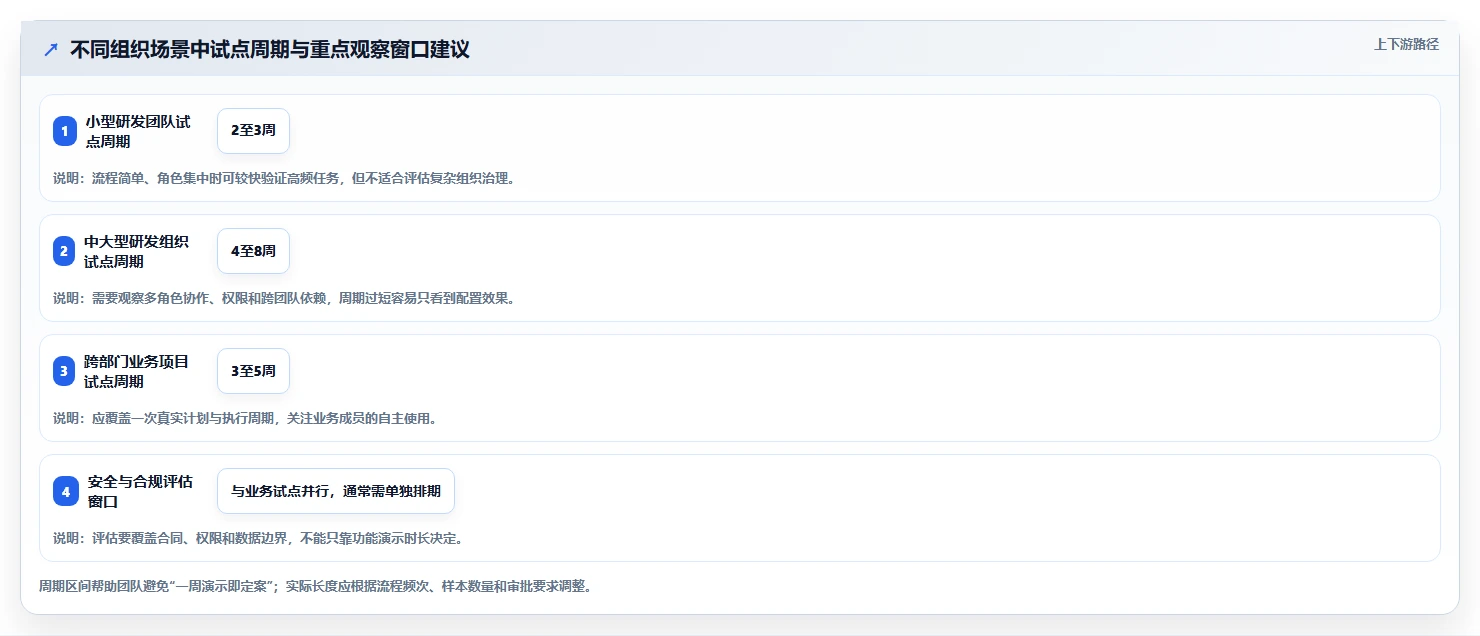Click the footer note starting 周期区间帮助团队避免

(316, 586)
